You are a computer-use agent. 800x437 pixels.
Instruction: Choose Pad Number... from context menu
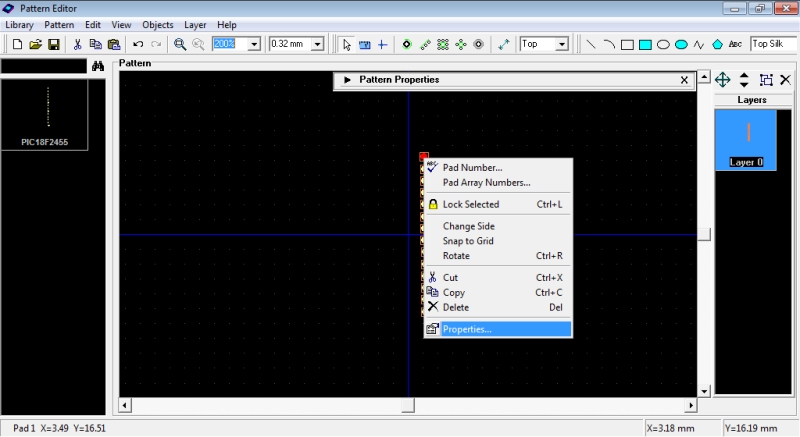point(498,167)
